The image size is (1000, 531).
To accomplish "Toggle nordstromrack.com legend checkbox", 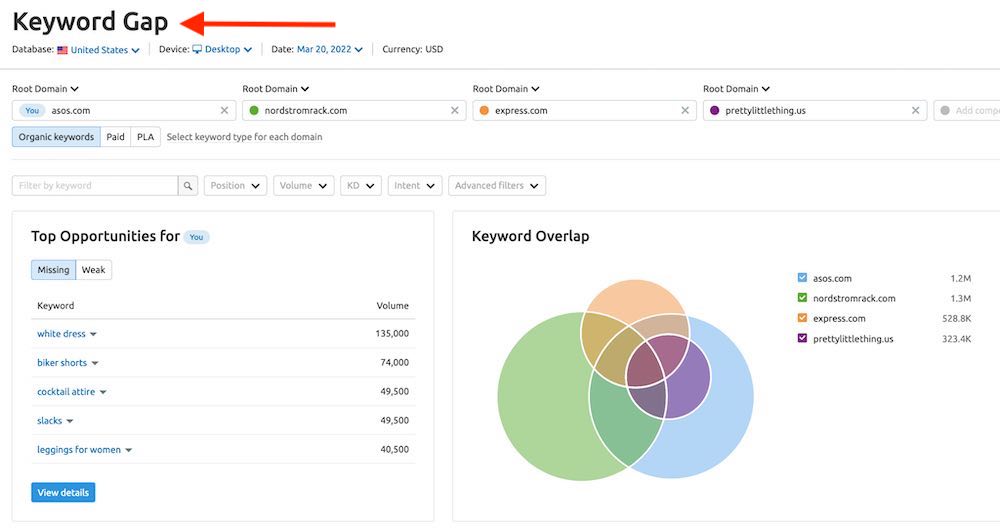I will coord(802,298).
